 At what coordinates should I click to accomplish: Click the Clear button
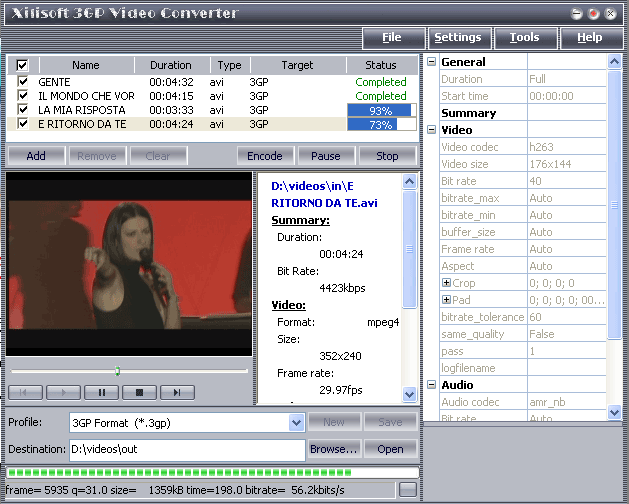[x=158, y=156]
